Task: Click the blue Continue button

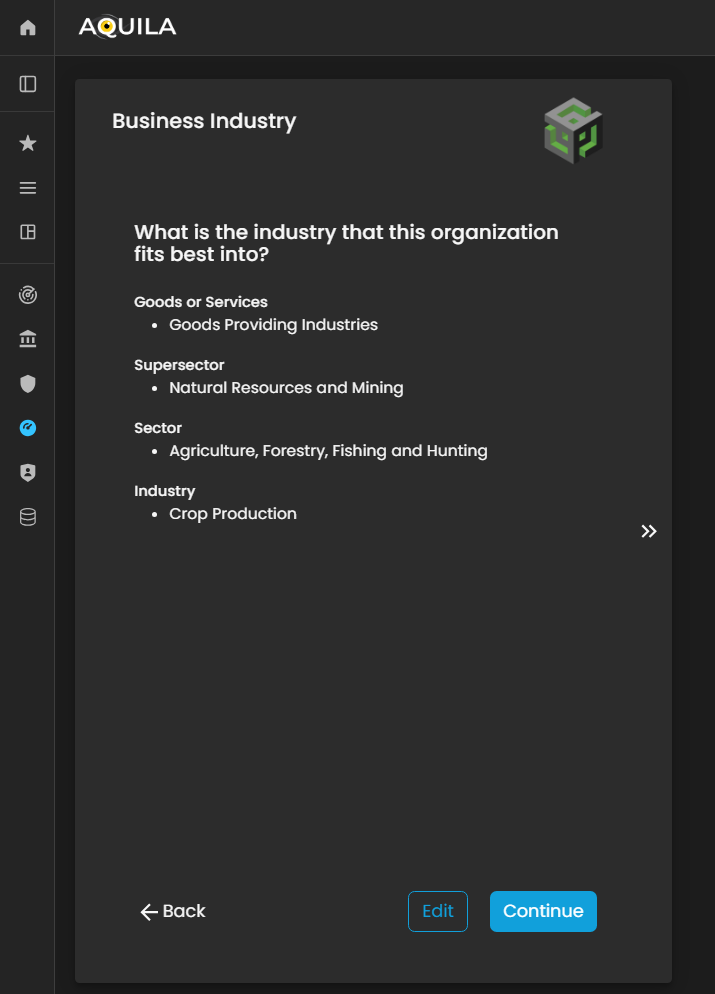Action: (x=543, y=911)
